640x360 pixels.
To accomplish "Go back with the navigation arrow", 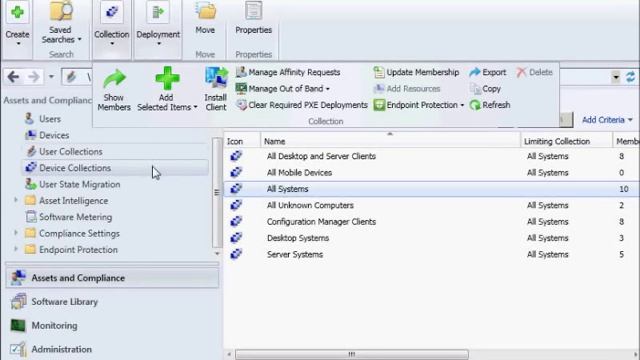I will click(13, 77).
